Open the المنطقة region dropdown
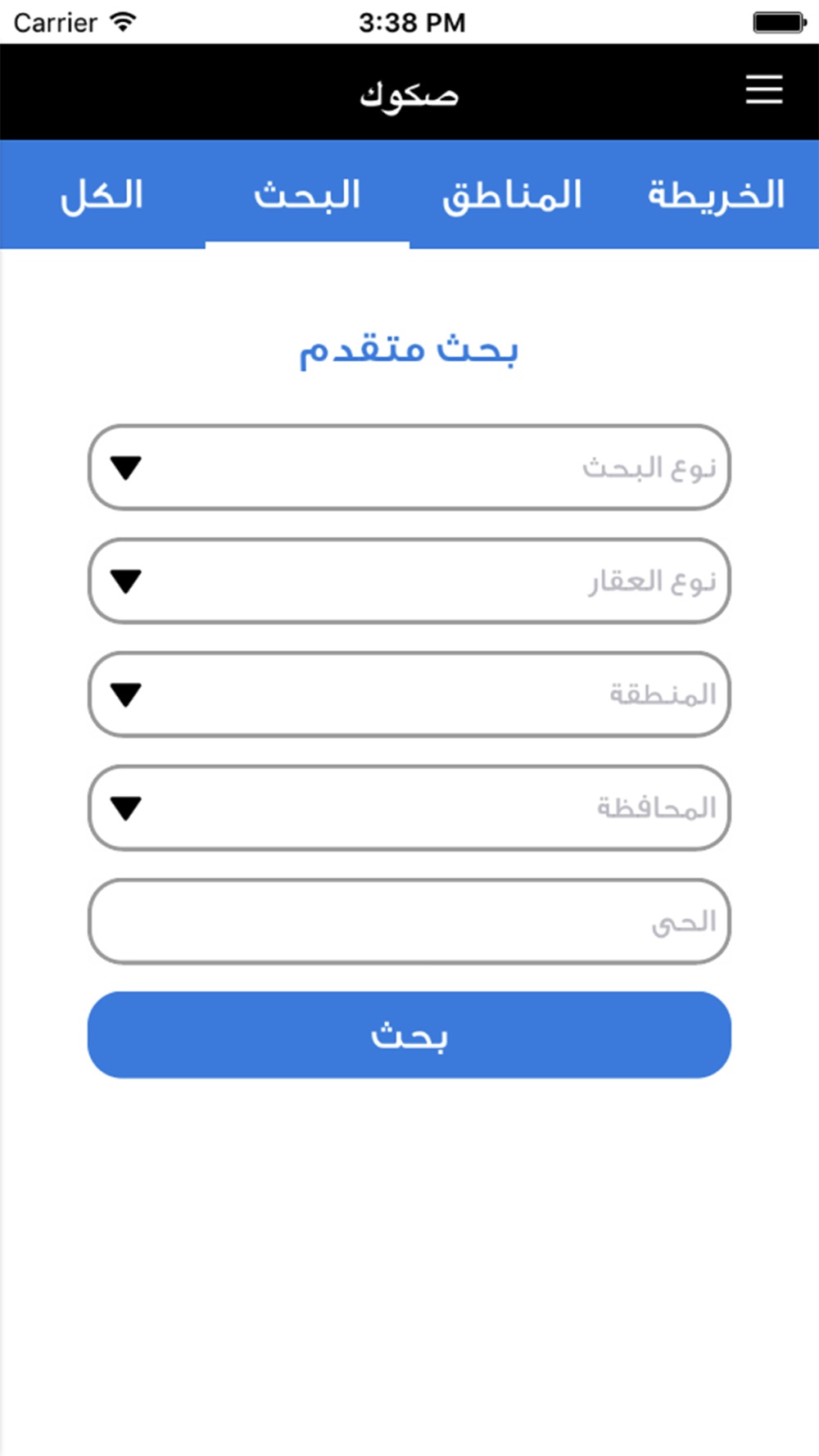819x1456 pixels. (x=409, y=694)
